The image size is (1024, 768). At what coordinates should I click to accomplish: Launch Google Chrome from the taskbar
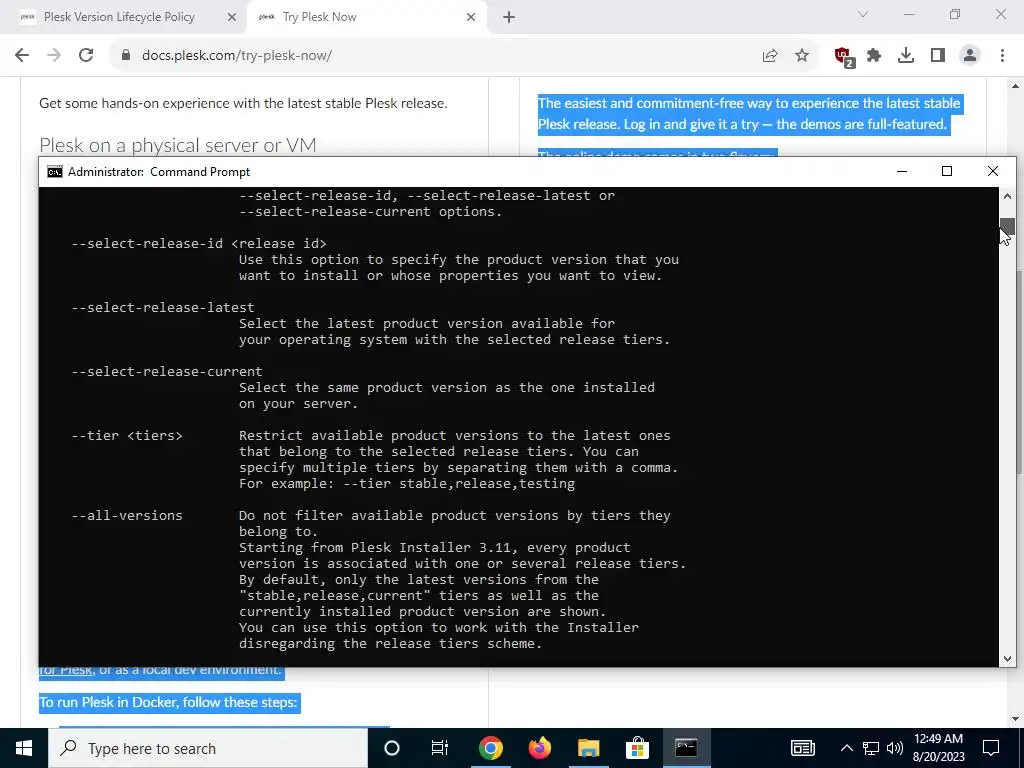[x=490, y=748]
